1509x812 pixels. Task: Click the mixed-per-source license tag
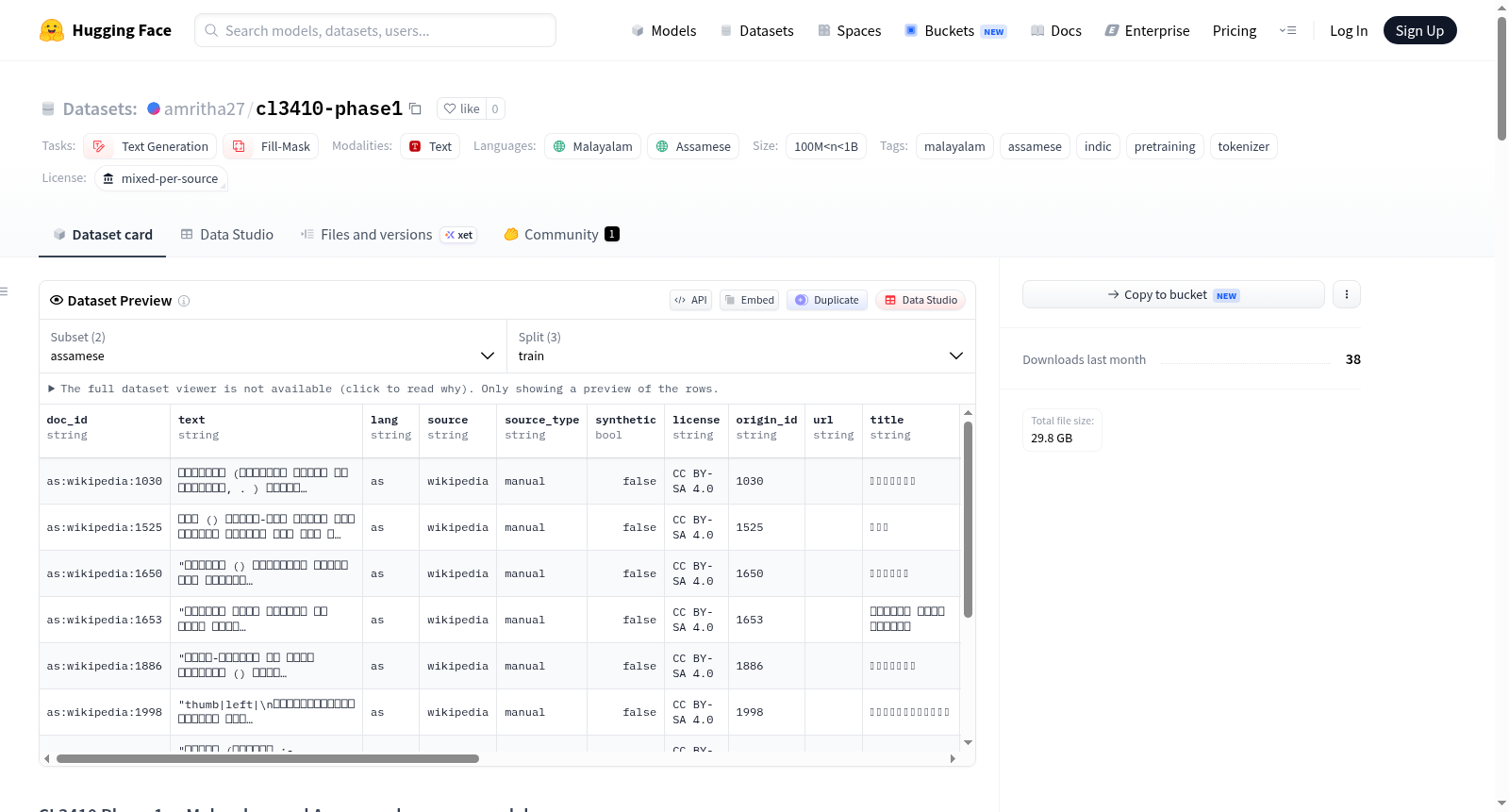pos(161,178)
